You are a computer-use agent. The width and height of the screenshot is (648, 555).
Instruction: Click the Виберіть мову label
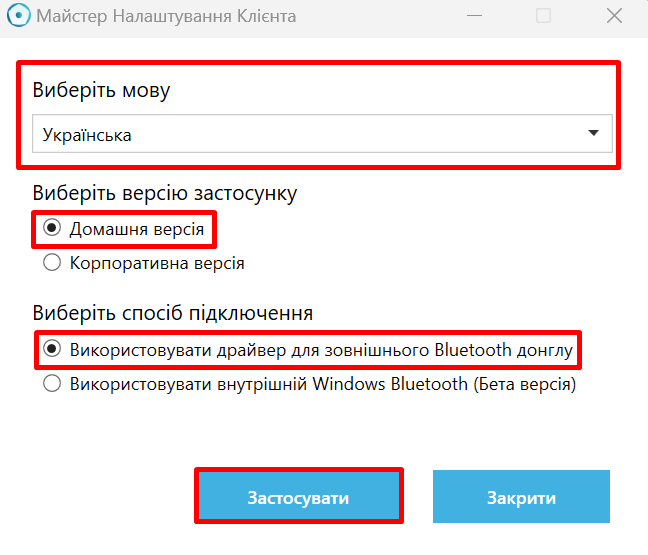coord(101,91)
